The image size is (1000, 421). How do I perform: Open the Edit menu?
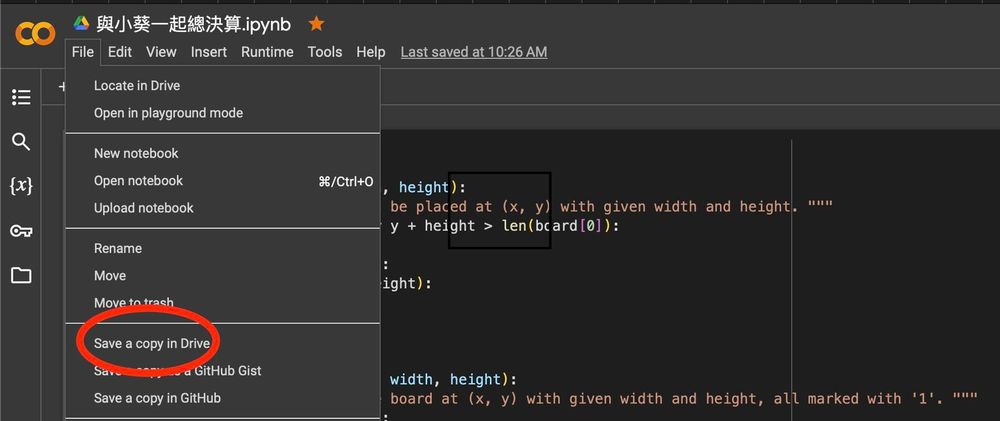pos(120,52)
